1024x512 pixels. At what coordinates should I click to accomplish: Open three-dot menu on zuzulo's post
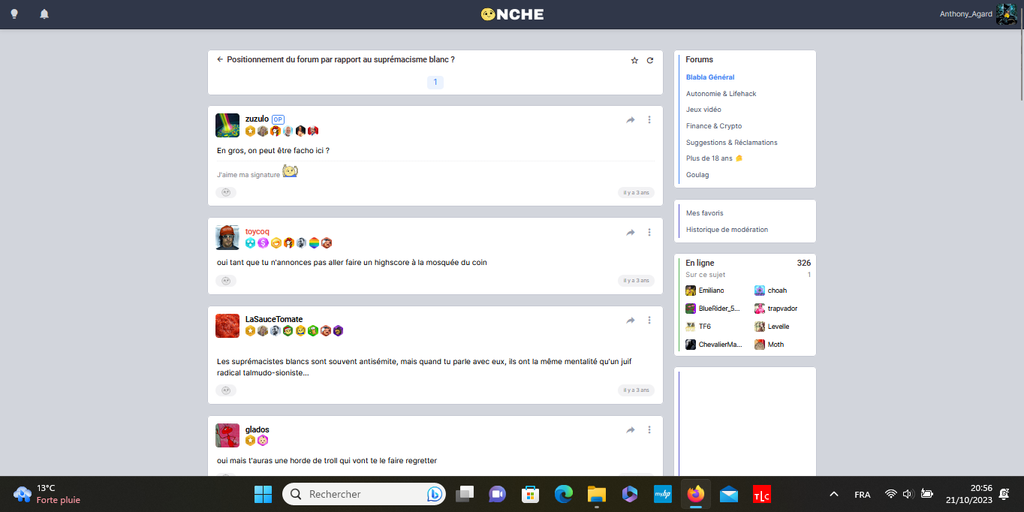[649, 120]
